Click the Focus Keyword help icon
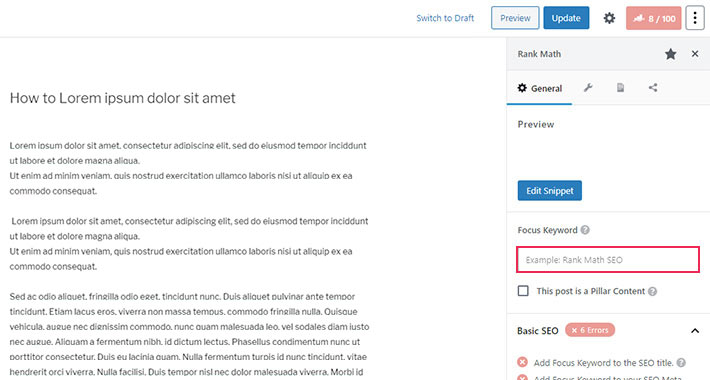The height and width of the screenshot is (380, 710). pos(585,230)
